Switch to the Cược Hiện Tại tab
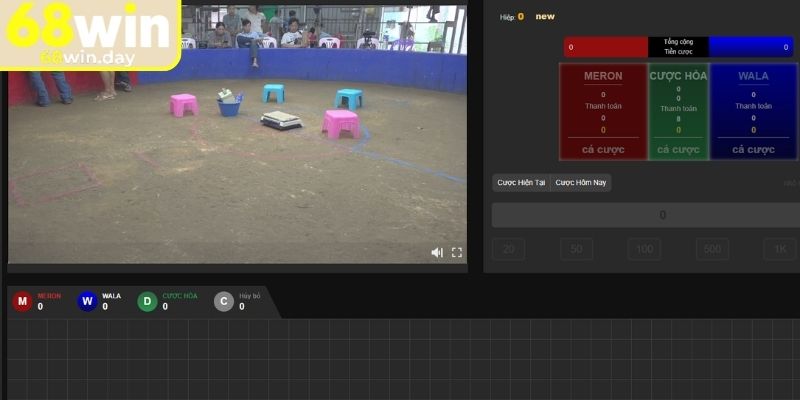 [521, 182]
